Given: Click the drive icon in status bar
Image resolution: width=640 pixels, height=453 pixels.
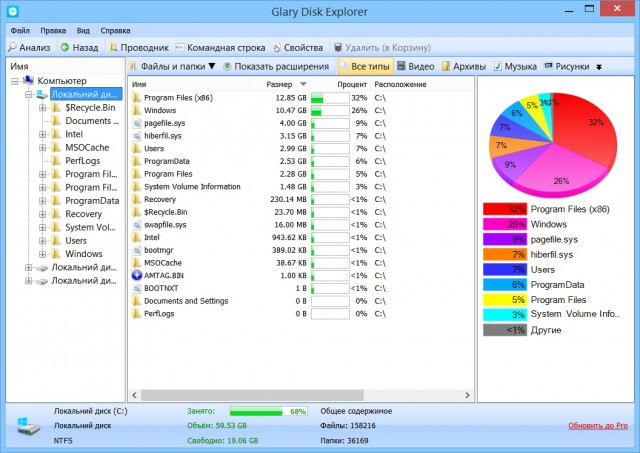Looking at the screenshot, I should tap(29, 426).
